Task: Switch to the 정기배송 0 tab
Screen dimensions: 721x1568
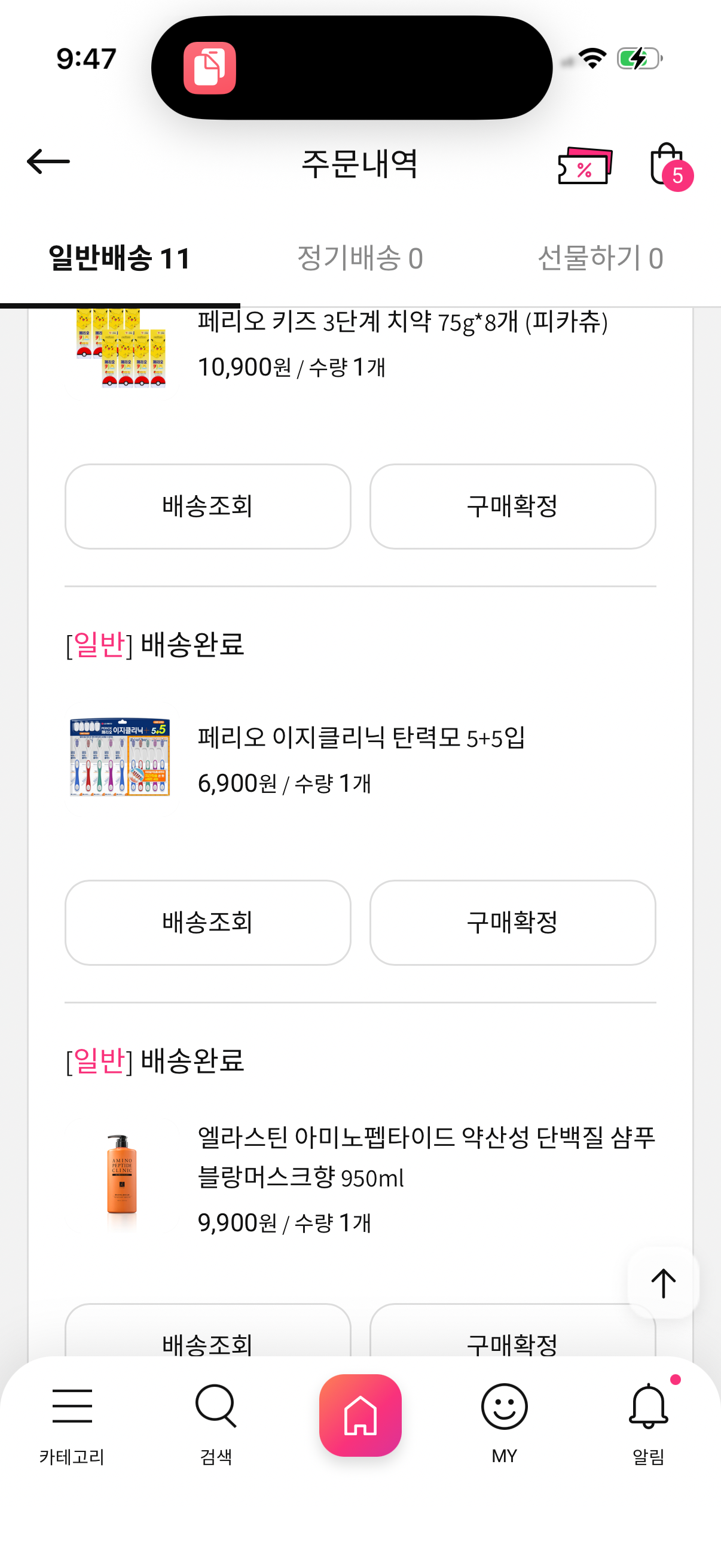Action: (359, 258)
